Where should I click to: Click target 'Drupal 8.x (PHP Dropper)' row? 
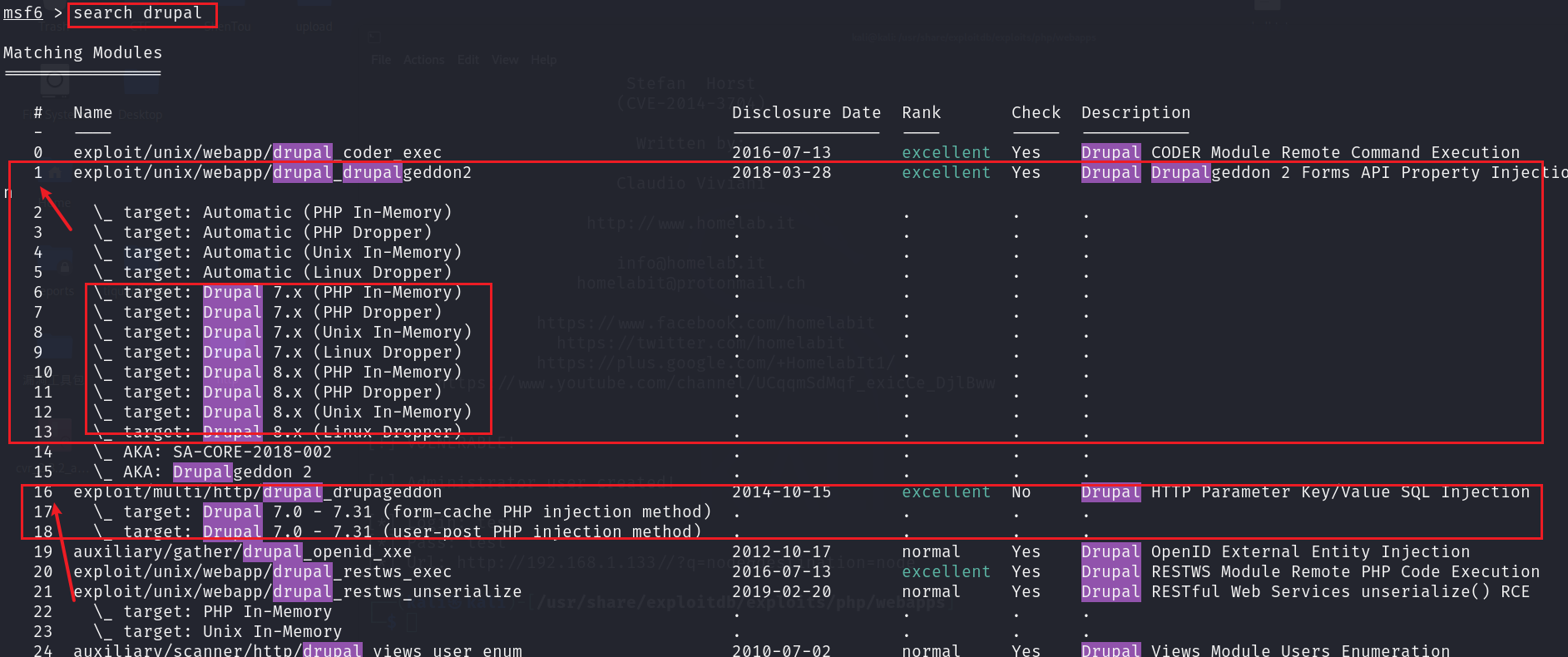[x=268, y=392]
